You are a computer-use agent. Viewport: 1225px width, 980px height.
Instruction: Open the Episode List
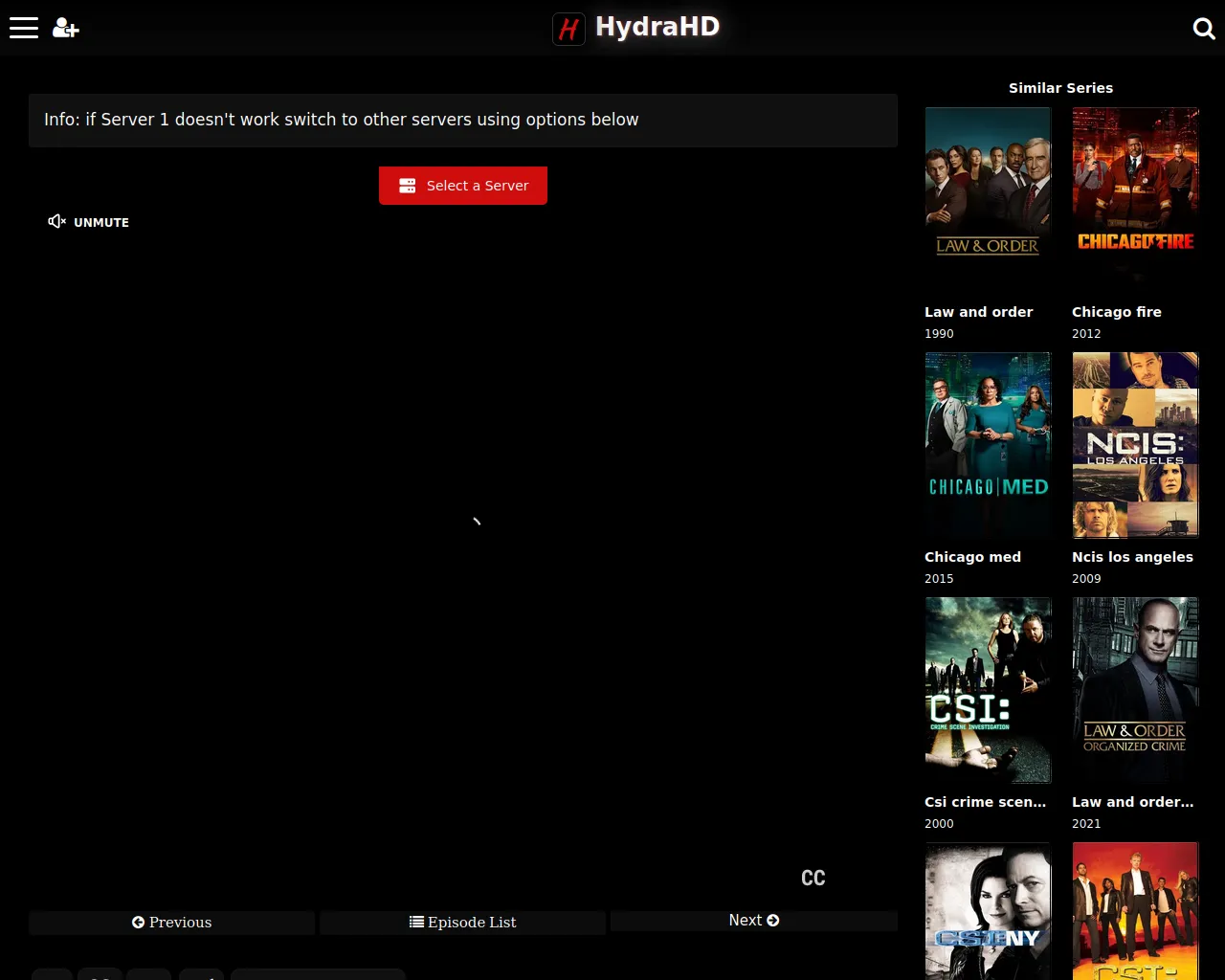463,923
